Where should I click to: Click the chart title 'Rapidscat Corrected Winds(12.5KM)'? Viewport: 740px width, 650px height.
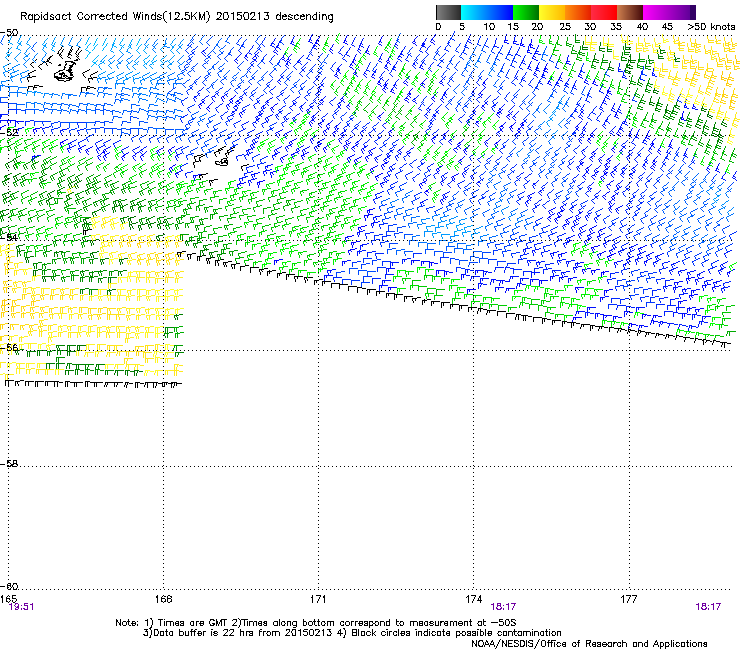pos(115,17)
